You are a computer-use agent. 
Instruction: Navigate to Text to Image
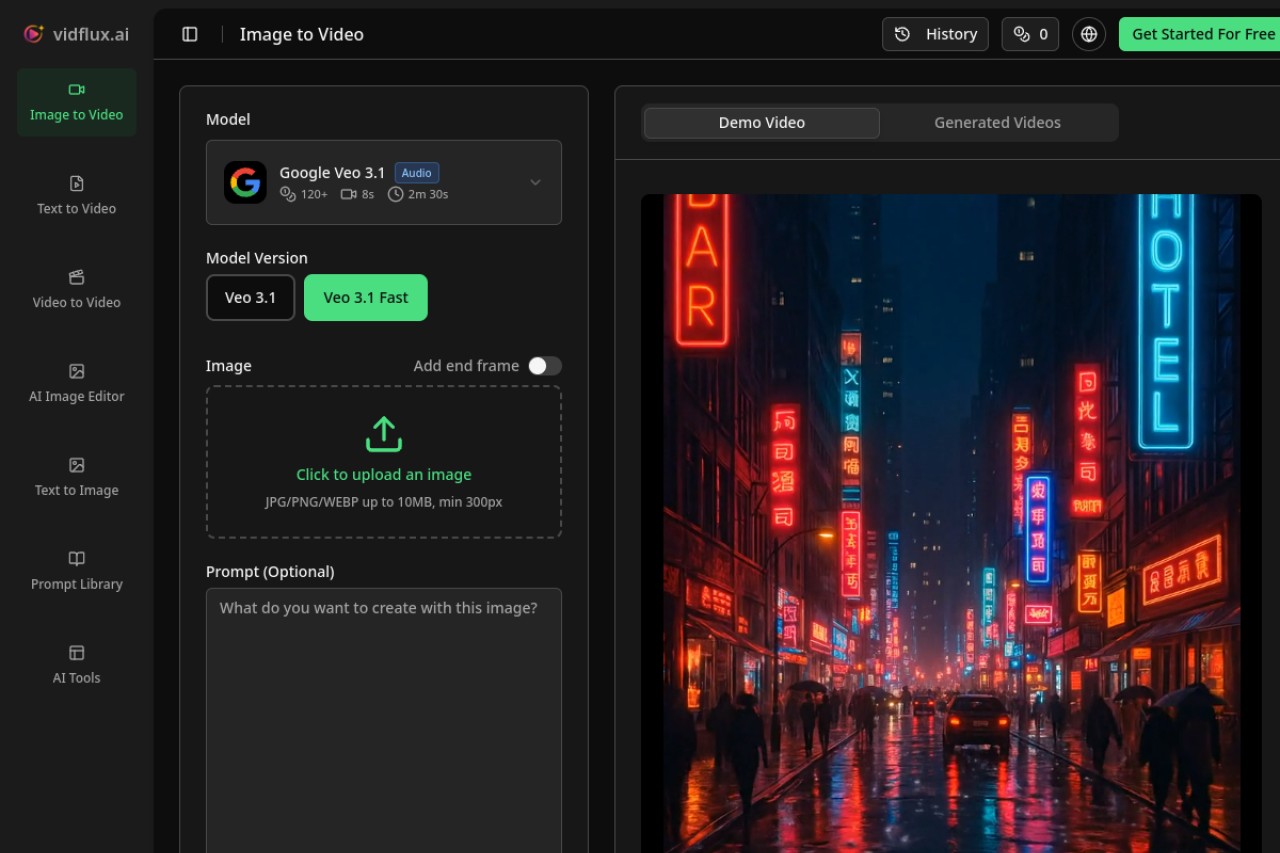click(x=77, y=478)
